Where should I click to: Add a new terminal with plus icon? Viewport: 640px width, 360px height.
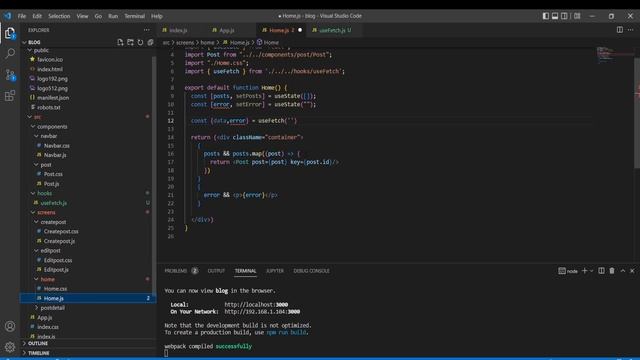(x=584, y=271)
